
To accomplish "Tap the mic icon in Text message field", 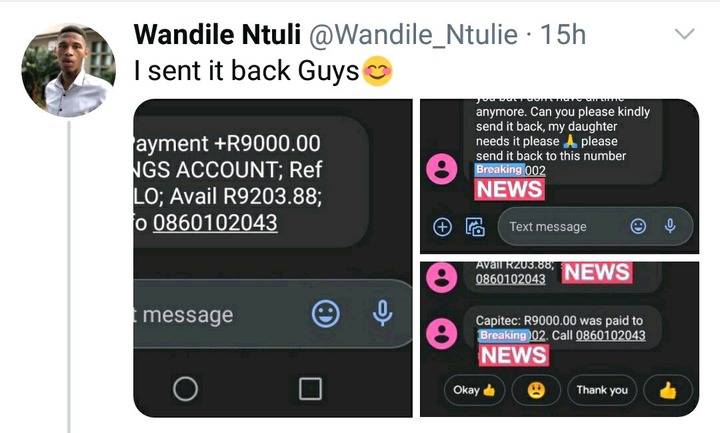I will pos(670,226).
